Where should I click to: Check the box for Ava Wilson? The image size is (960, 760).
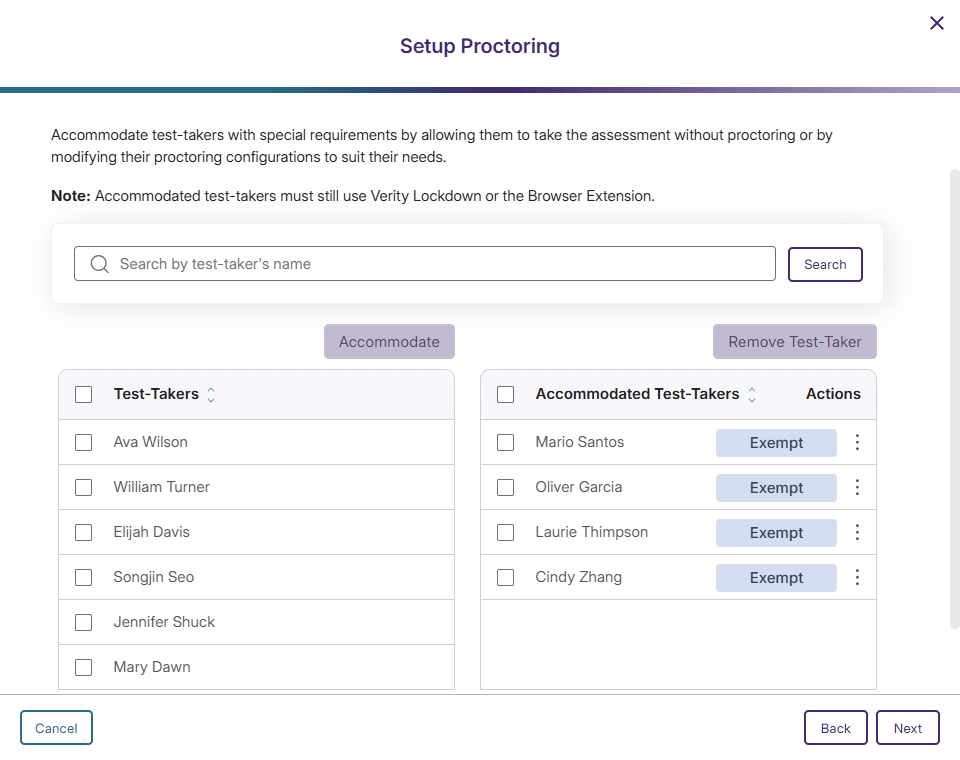[84, 442]
